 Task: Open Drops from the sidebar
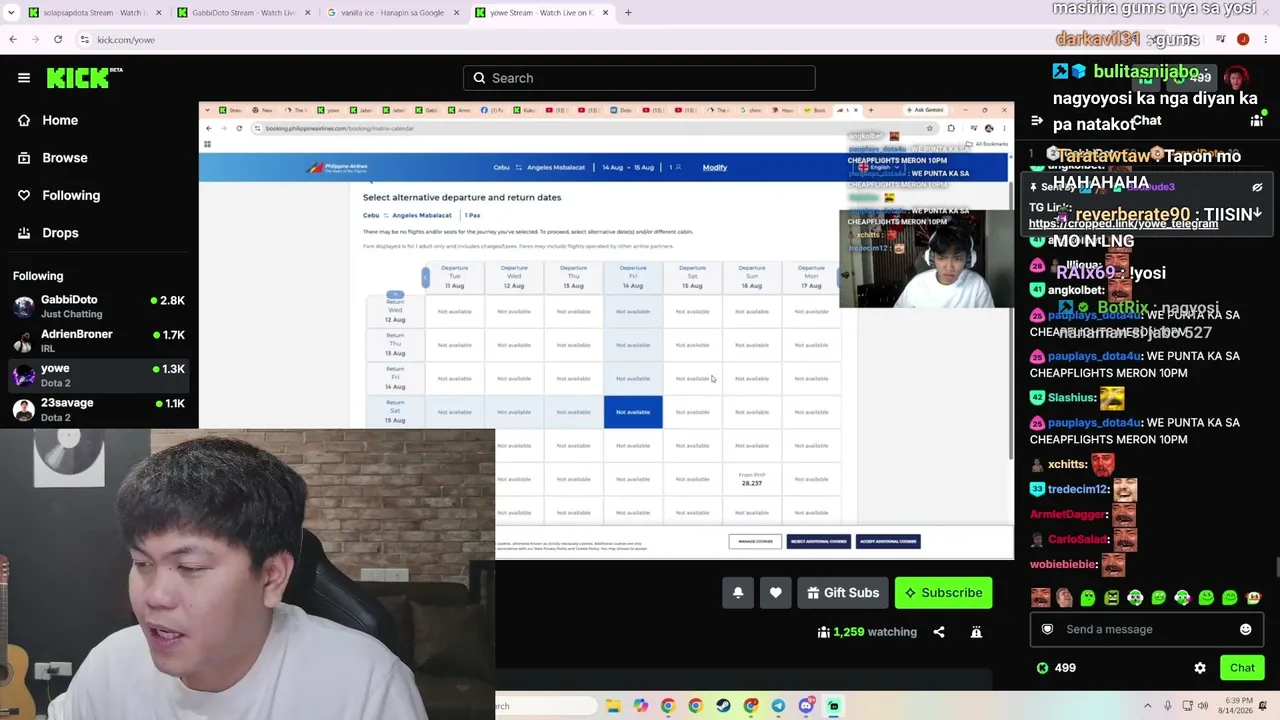tap(60, 233)
